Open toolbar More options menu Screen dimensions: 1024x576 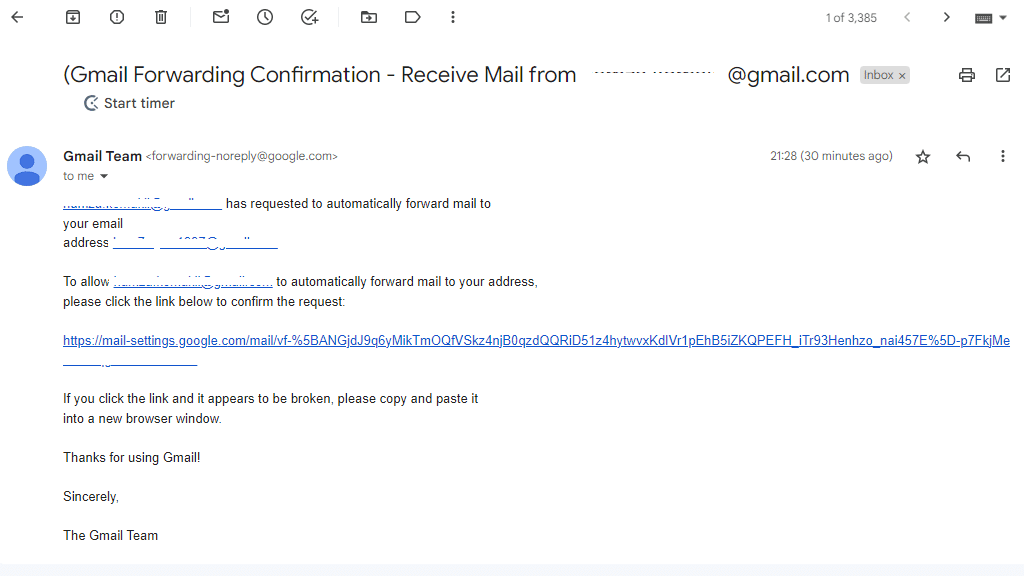pos(453,17)
